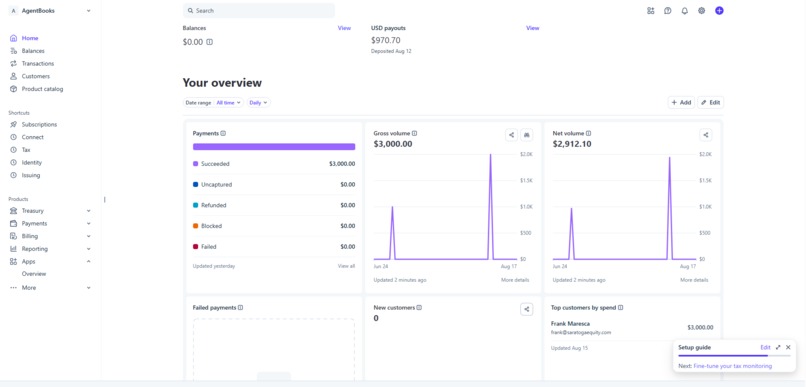Click the Uncaptured blue color swatch
Screen dimensions: 806x387
pos(196,185)
